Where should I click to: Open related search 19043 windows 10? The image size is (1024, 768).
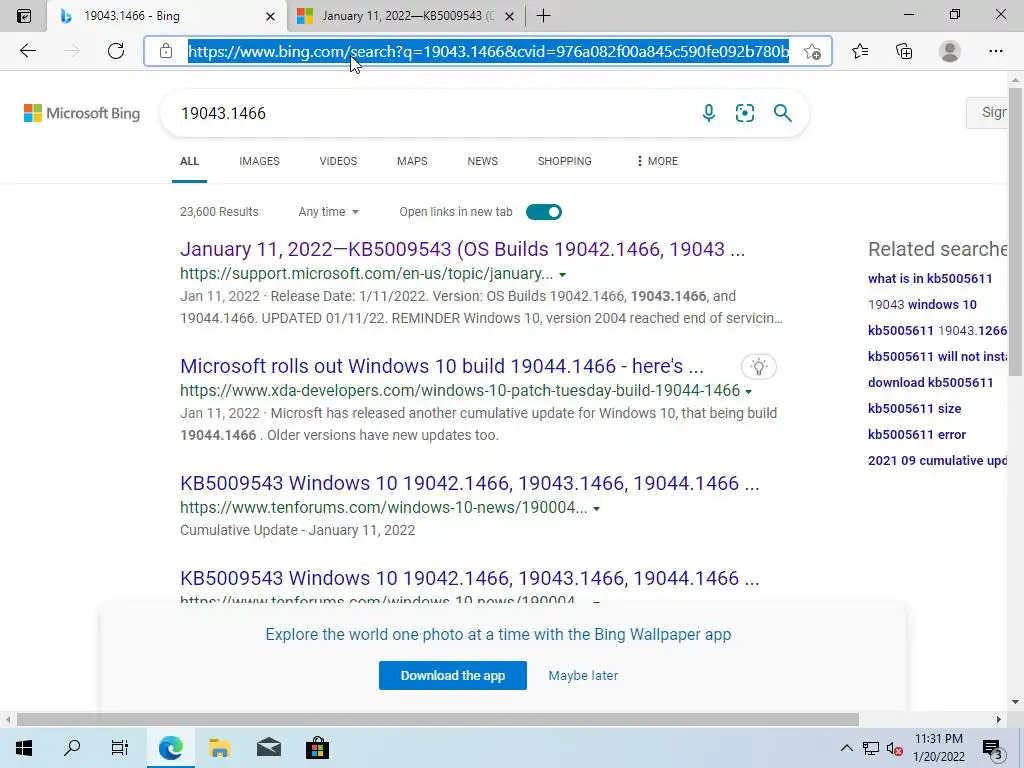coord(922,304)
